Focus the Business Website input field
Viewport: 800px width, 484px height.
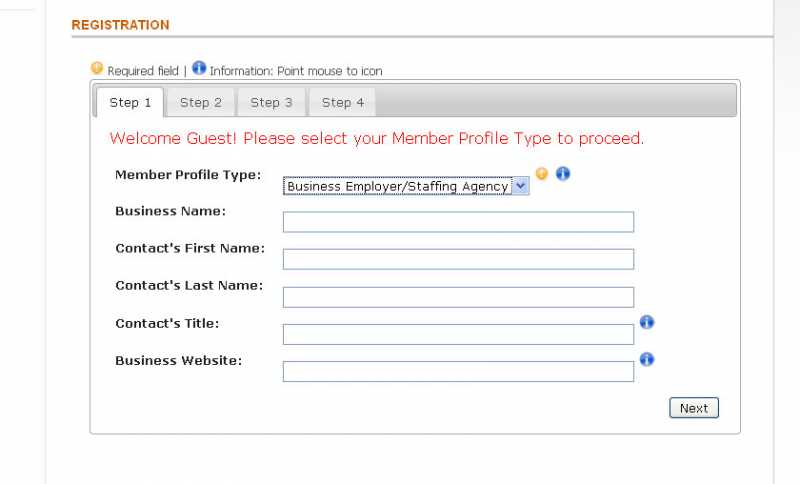point(458,371)
